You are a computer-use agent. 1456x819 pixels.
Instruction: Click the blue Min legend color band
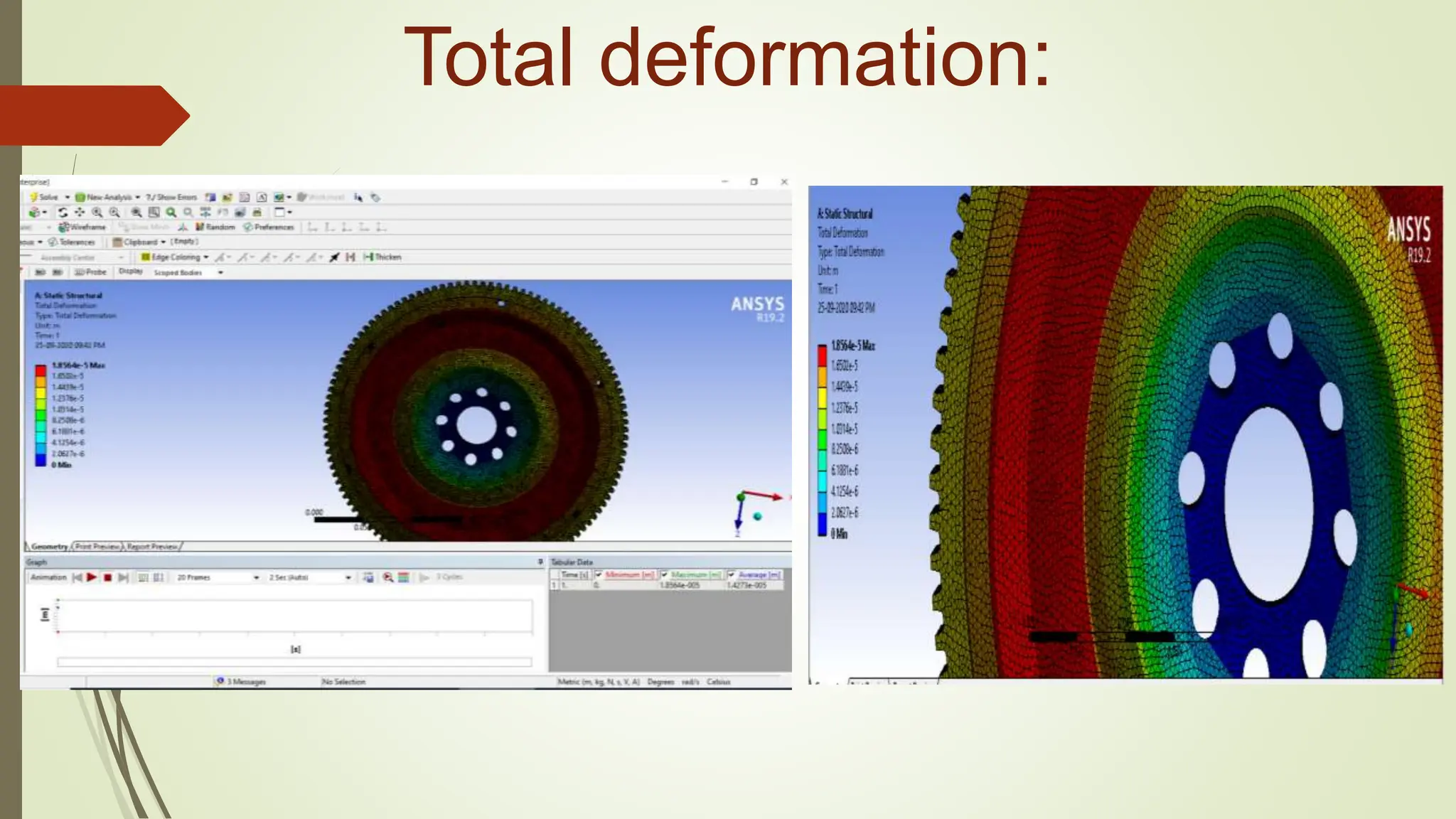click(x=41, y=460)
